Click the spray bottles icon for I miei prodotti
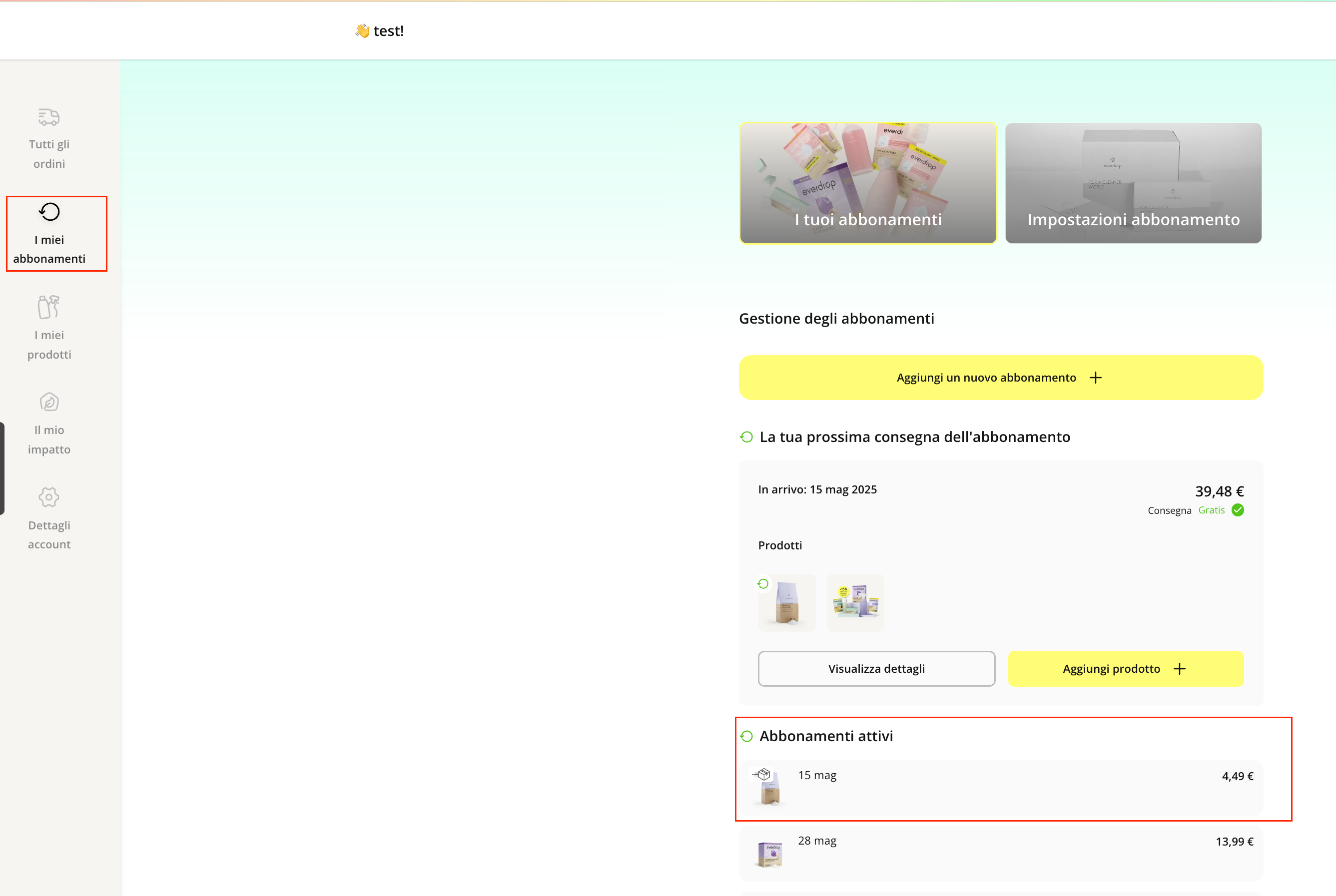The width and height of the screenshot is (1336, 896). pos(48,307)
